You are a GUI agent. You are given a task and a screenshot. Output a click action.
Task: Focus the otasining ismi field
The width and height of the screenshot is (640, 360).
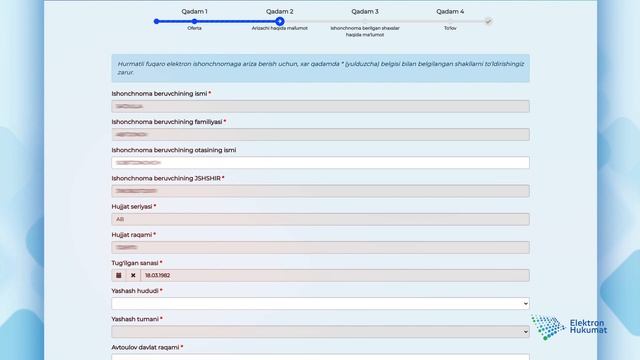320,162
